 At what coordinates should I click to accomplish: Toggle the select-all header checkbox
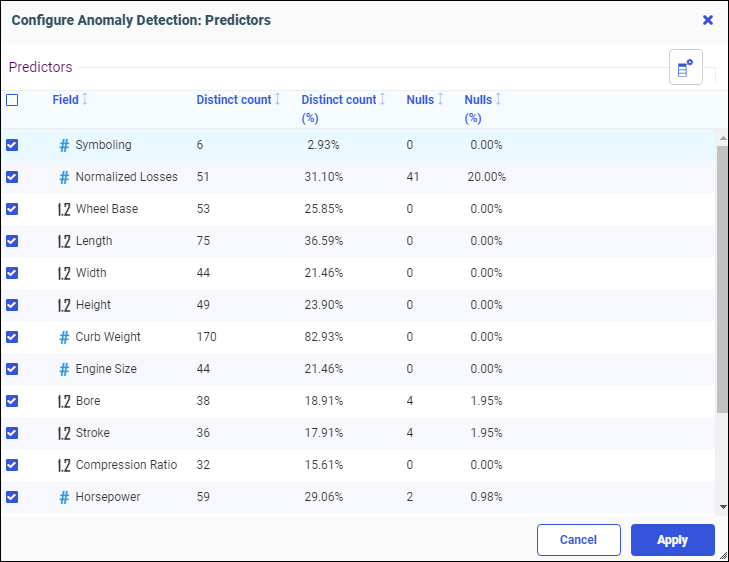tap(12, 100)
